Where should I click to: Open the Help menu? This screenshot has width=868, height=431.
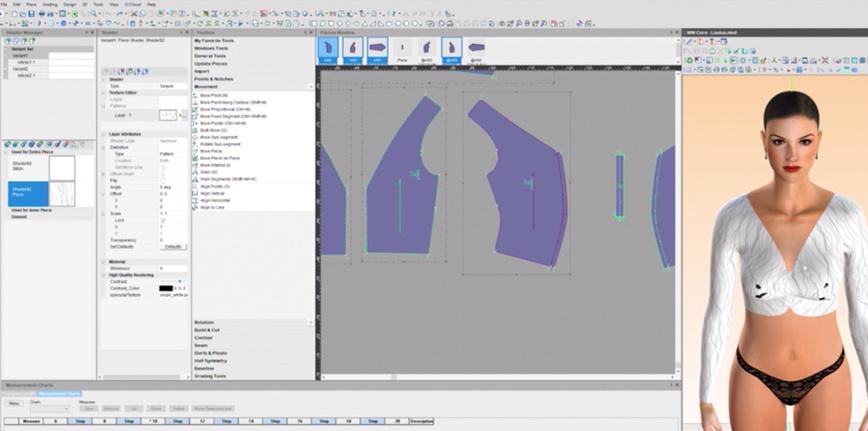tap(151, 4)
